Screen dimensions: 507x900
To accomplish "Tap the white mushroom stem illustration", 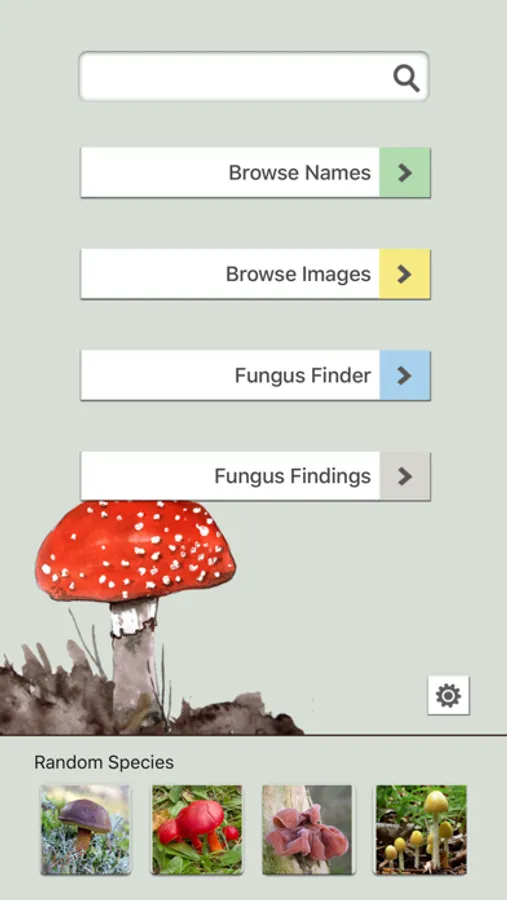I will (x=134, y=660).
